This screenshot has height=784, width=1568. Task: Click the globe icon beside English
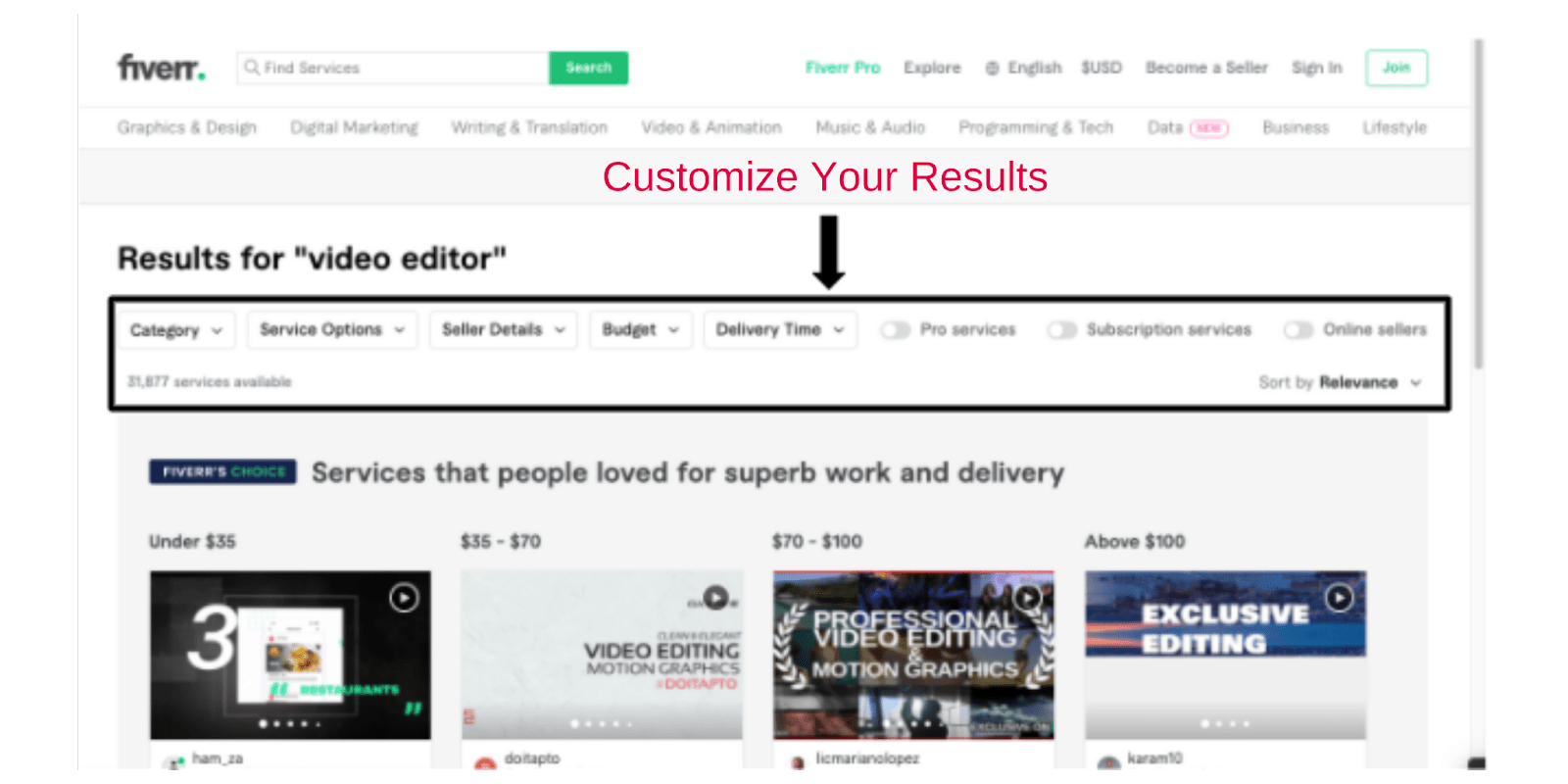(x=993, y=69)
